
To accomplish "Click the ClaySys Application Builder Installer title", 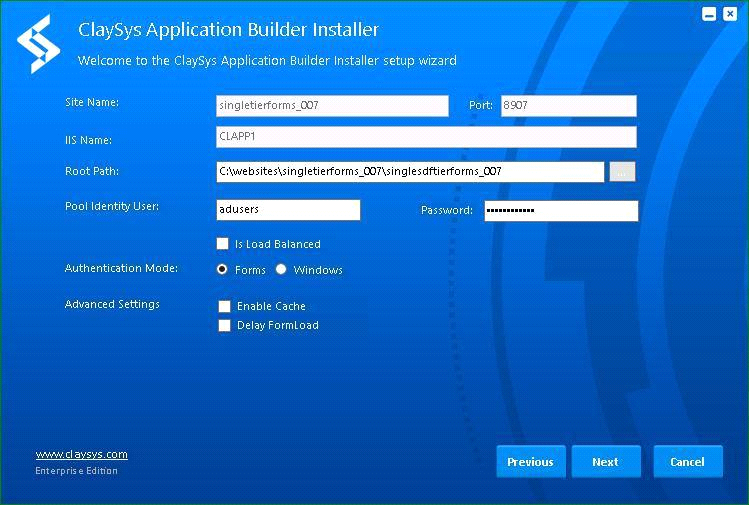I will click(x=228, y=30).
